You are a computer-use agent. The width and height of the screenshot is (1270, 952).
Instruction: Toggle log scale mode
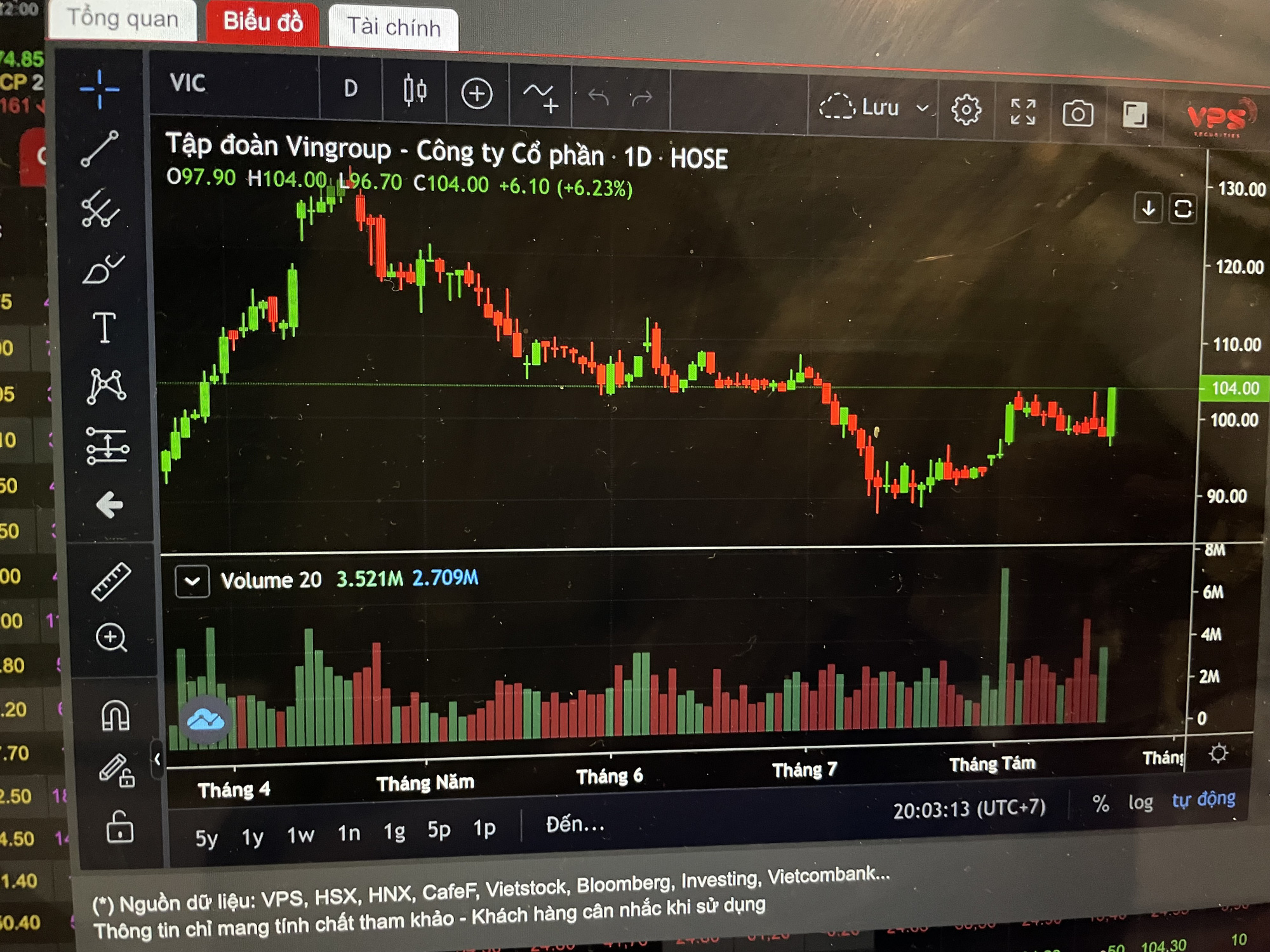pos(1140,802)
